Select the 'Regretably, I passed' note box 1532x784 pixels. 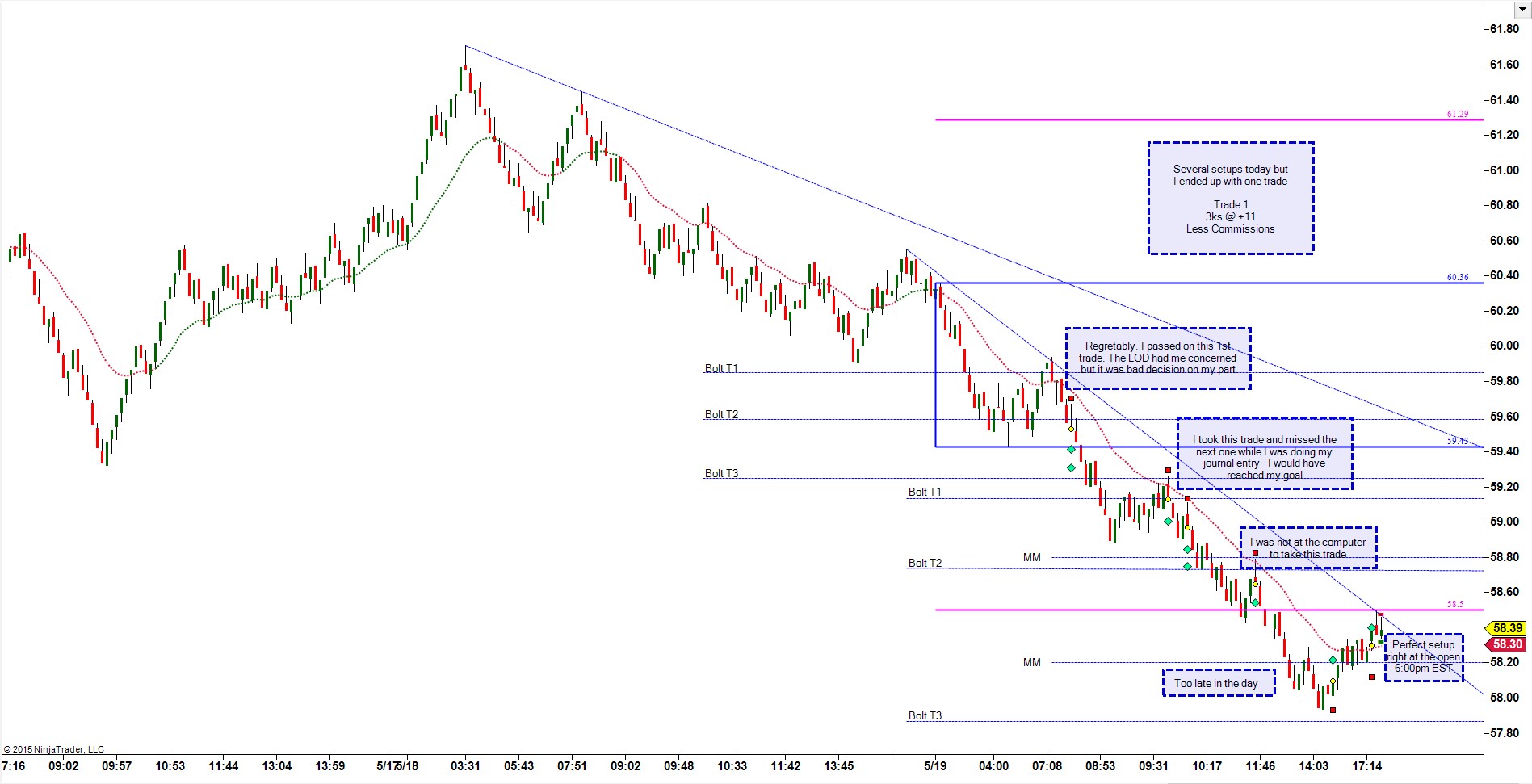[1158, 358]
